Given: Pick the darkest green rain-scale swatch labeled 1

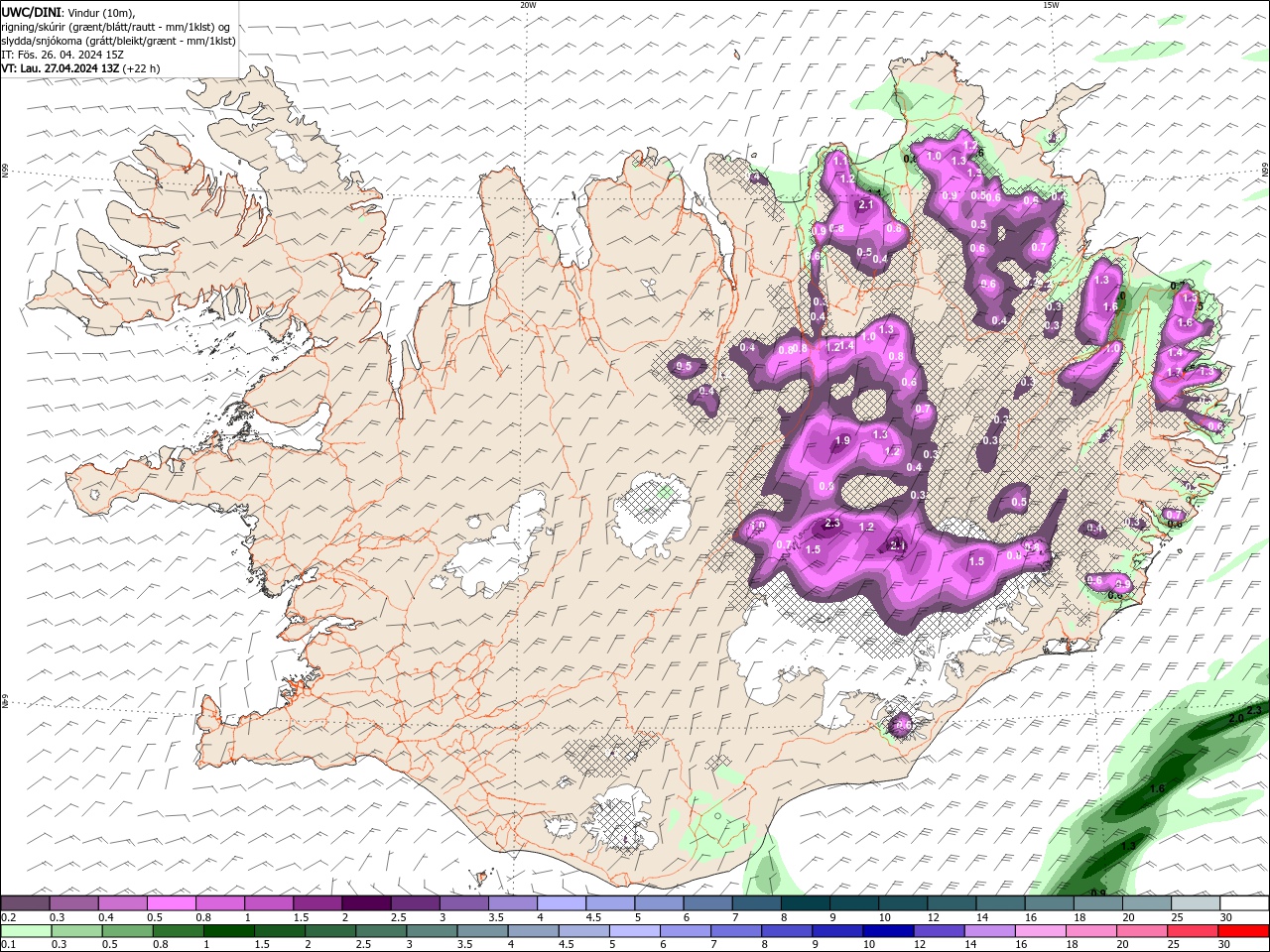Looking at the screenshot, I should pyautogui.click(x=228, y=931).
